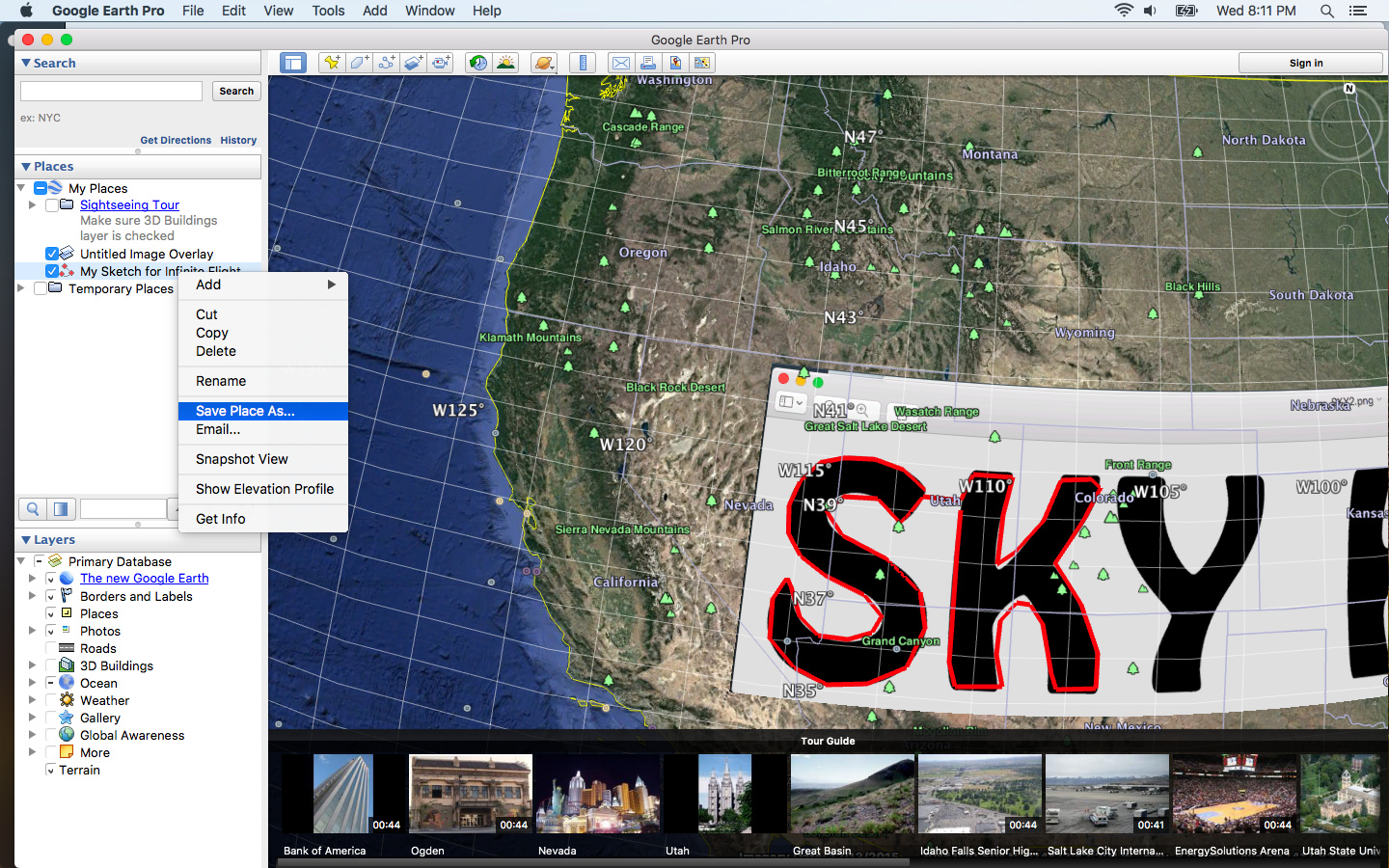Viewport: 1389px width, 868px height.
Task: Click the Print toolbar icon
Action: coord(648,63)
